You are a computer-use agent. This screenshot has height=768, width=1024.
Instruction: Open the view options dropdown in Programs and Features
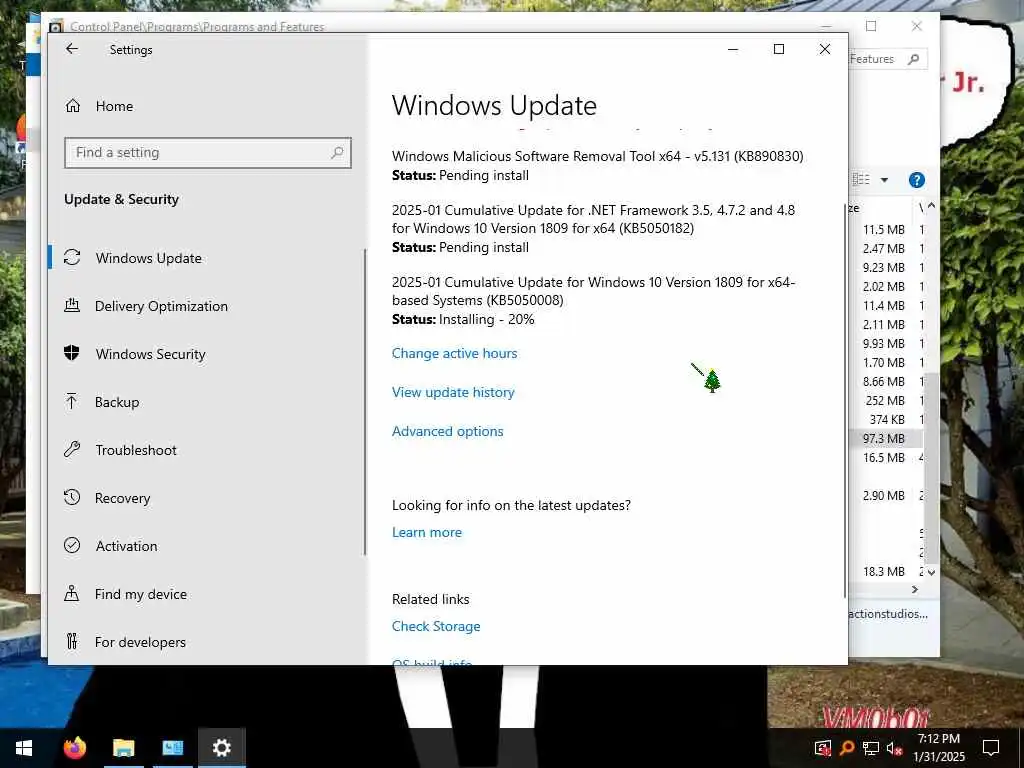(884, 180)
